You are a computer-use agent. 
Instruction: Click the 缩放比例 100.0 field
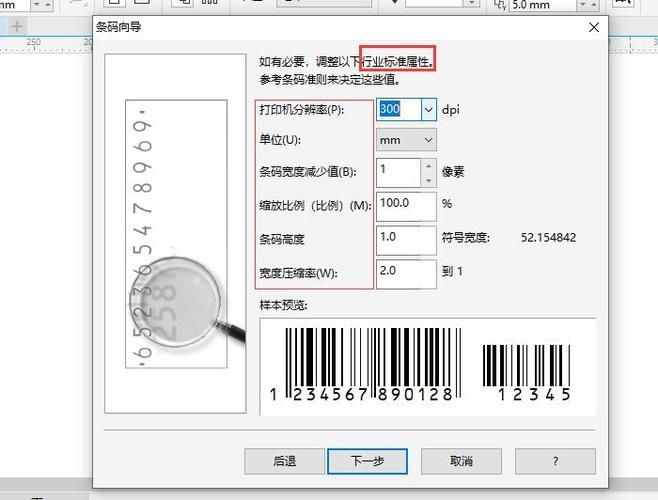pos(406,207)
